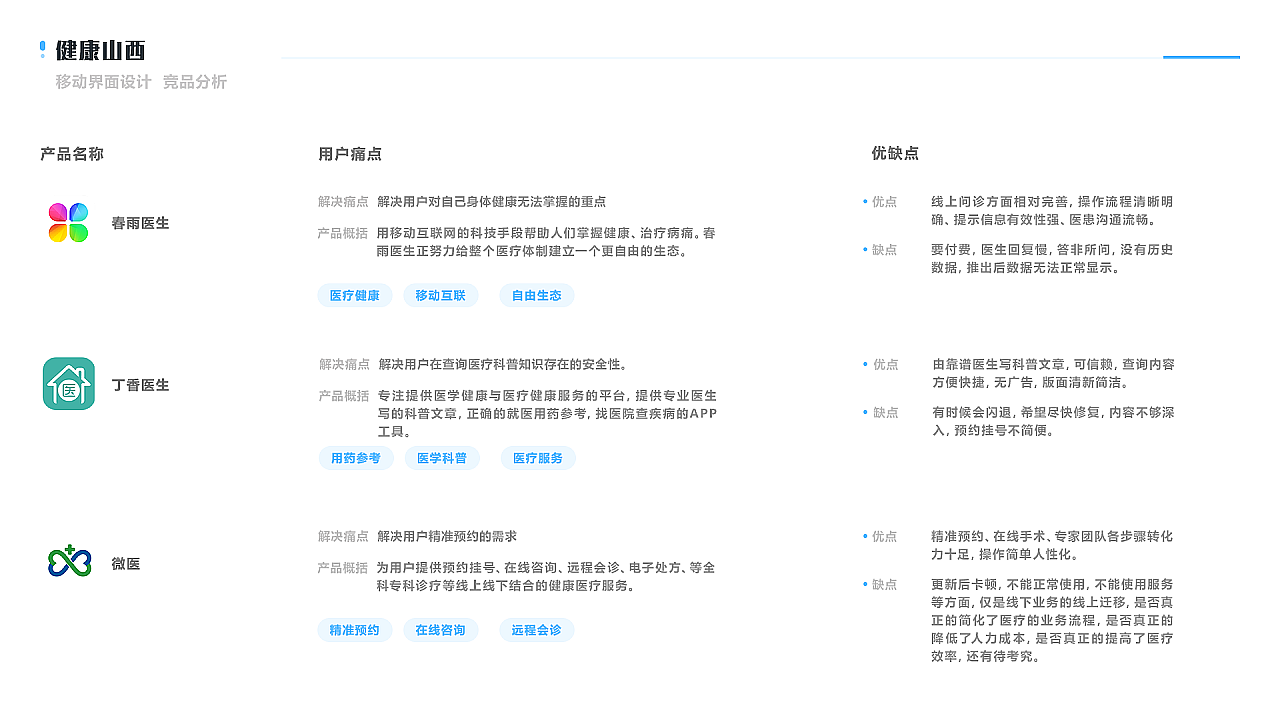Click the 微医 product name

(x=126, y=564)
